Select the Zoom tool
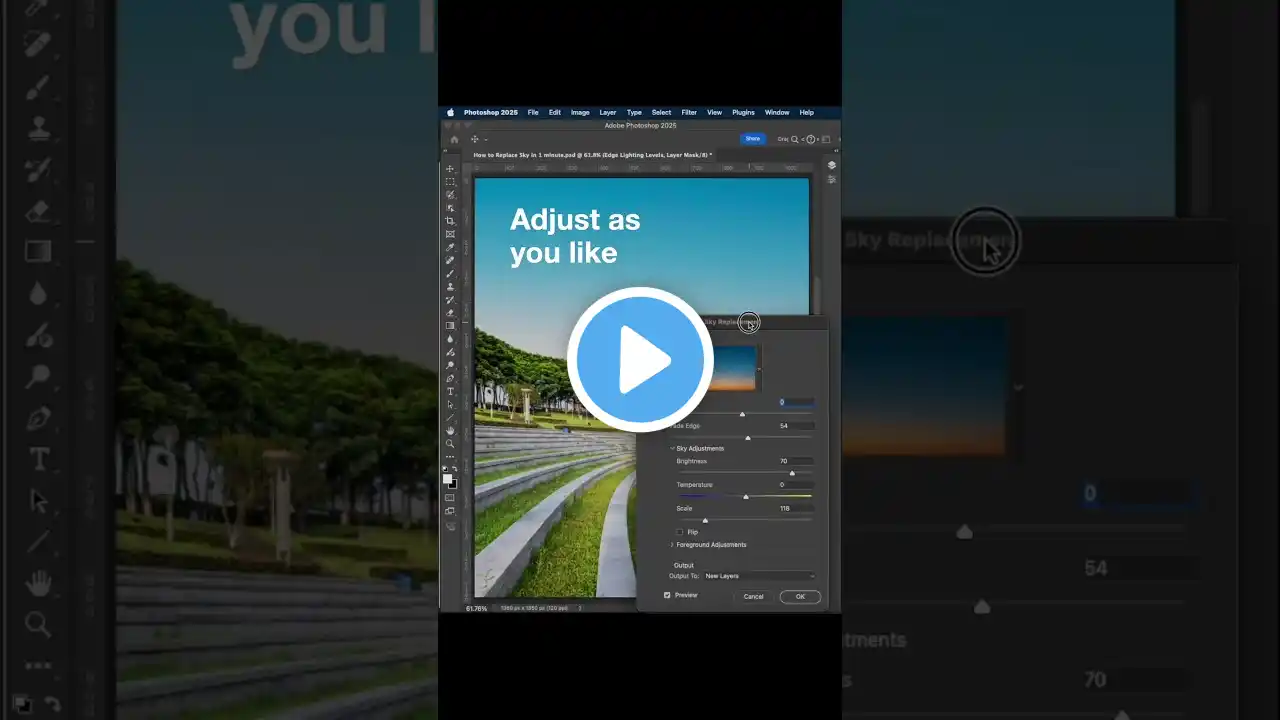 coord(450,443)
